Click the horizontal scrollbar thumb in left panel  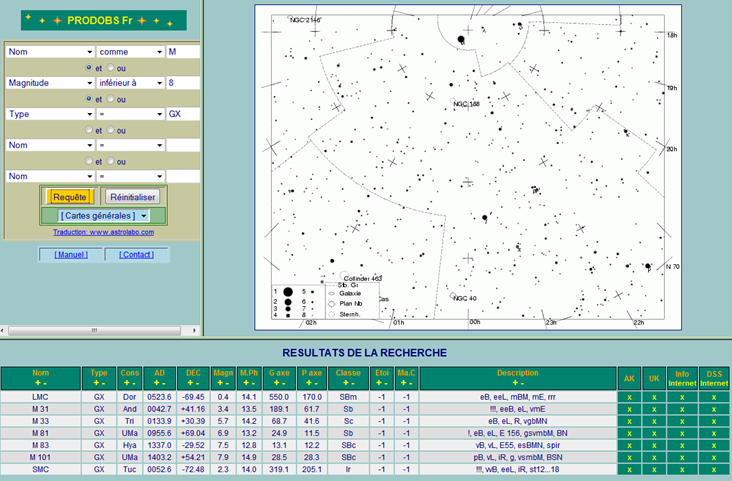point(94,331)
